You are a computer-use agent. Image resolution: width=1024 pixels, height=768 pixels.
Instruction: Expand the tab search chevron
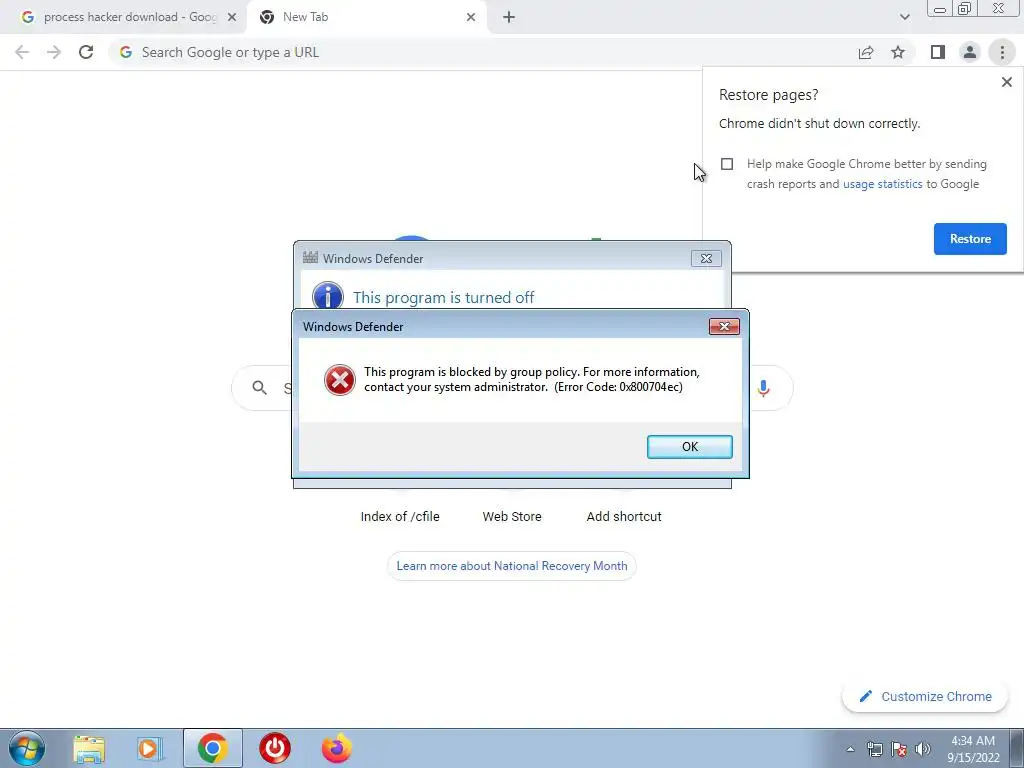coord(904,17)
